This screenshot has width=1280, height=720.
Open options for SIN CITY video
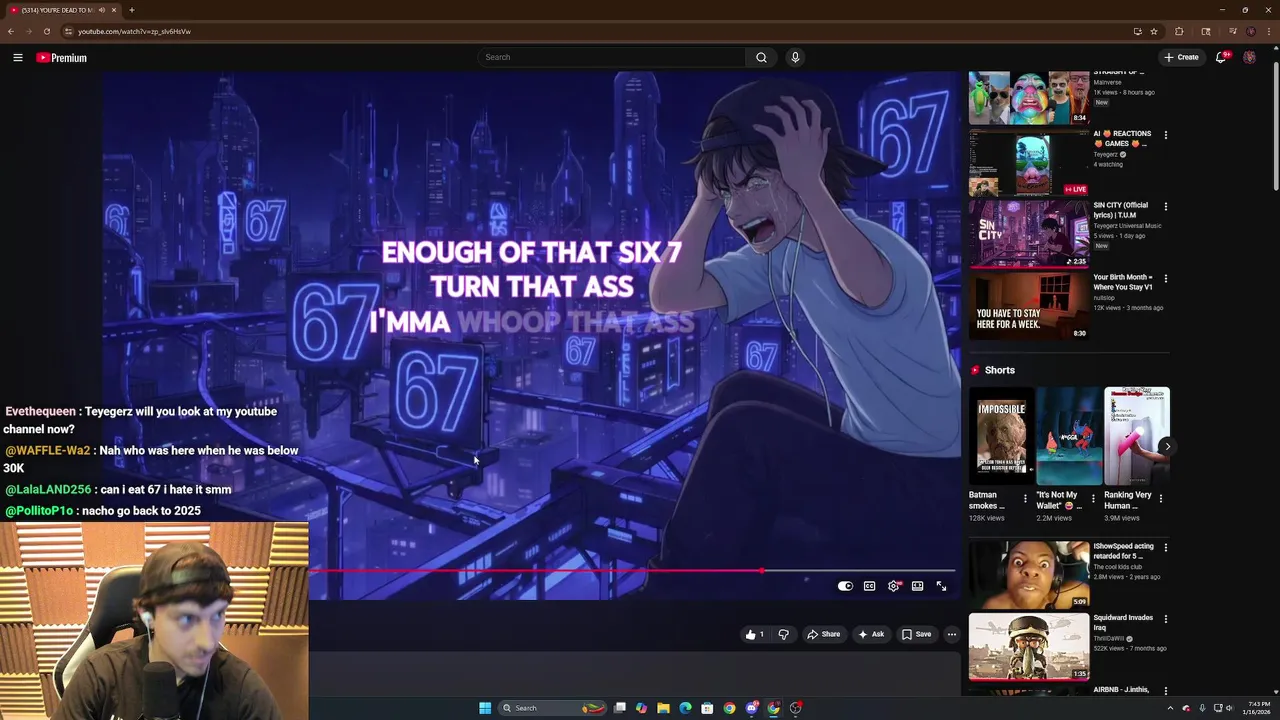1165,206
